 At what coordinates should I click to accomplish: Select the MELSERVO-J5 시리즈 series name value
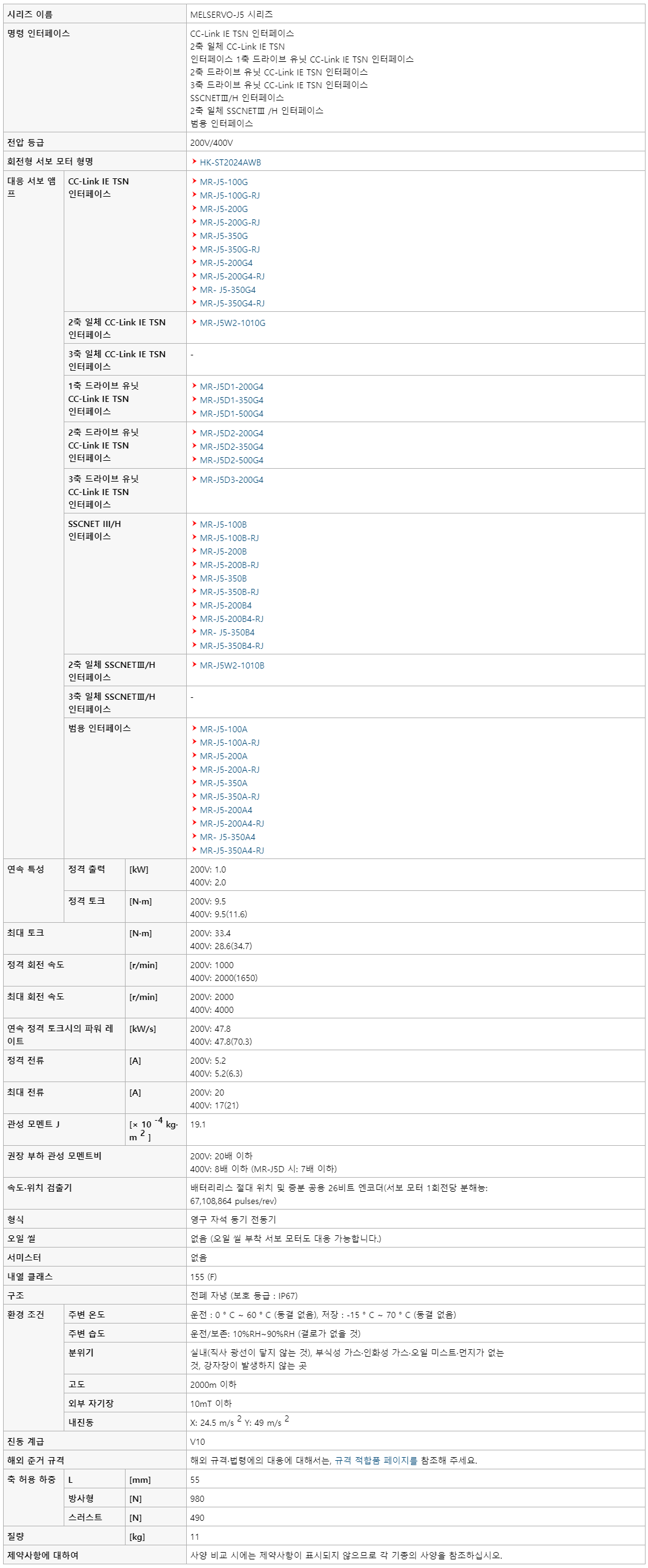[232, 14]
